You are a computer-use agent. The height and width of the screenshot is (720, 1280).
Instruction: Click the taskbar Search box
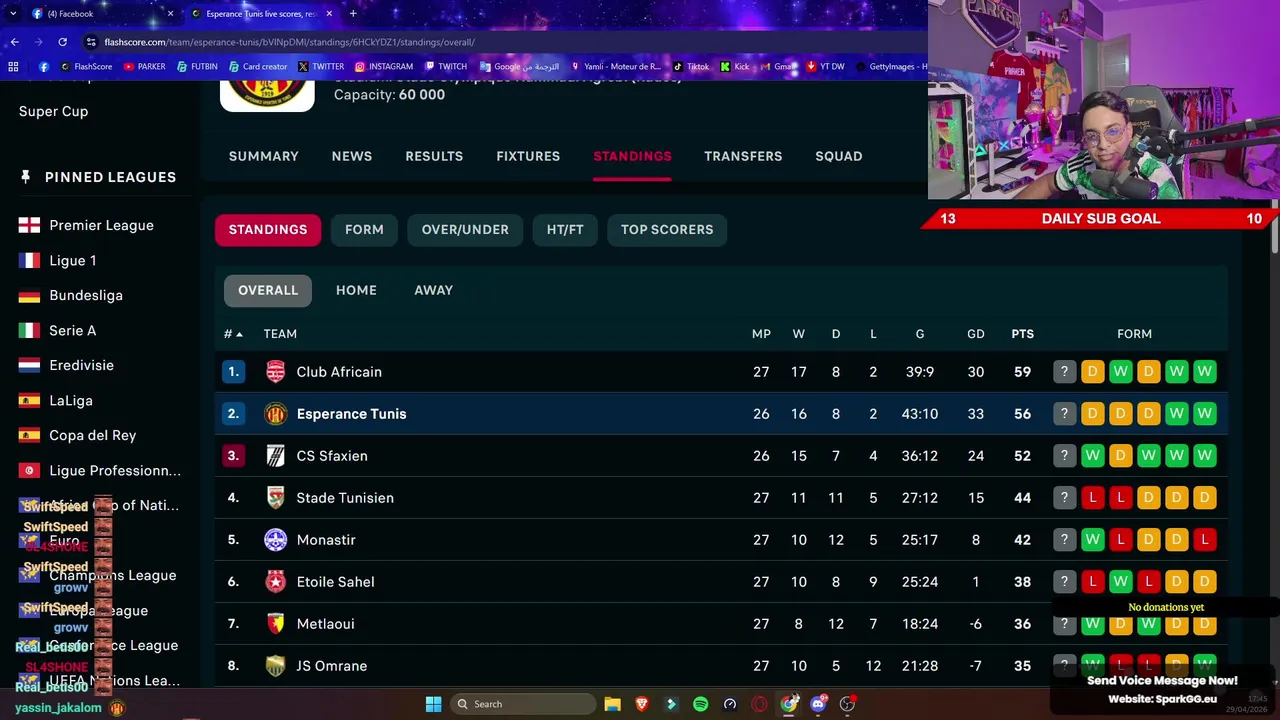point(522,704)
